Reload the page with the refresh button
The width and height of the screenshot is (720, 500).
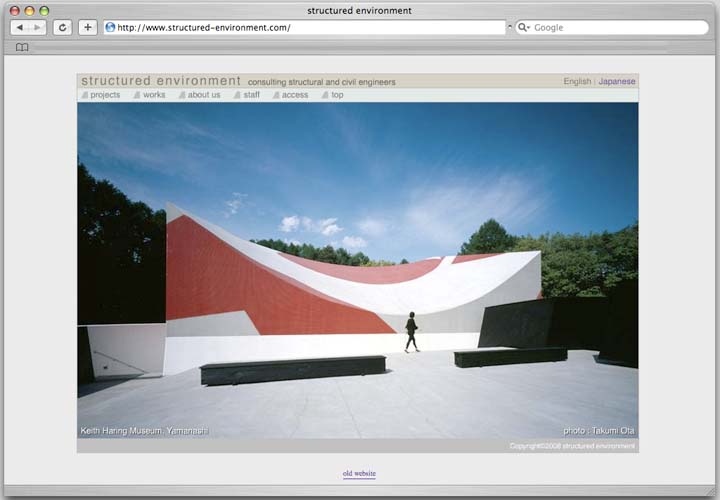62,28
